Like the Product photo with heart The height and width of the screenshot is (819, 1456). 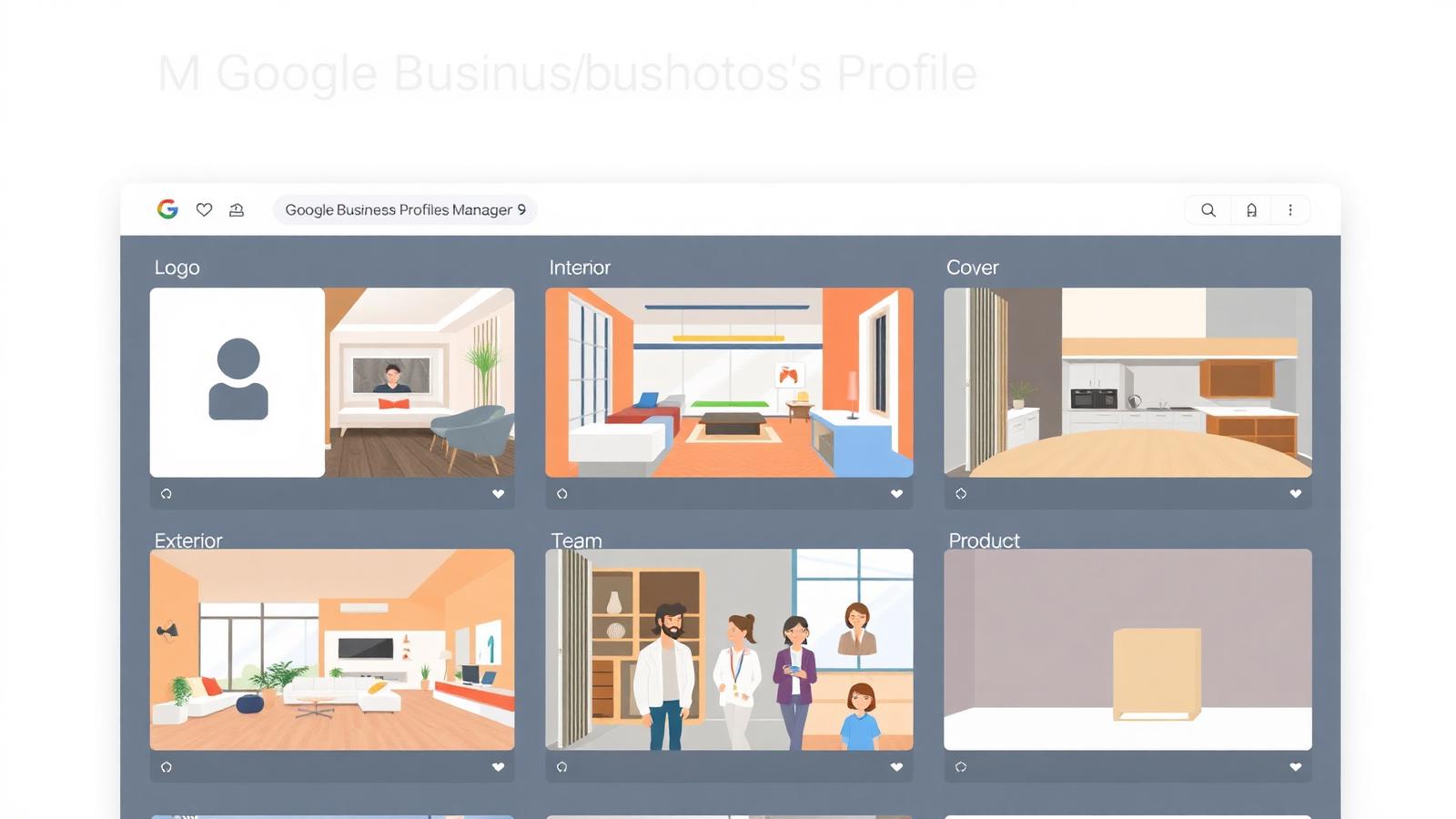[1295, 766]
